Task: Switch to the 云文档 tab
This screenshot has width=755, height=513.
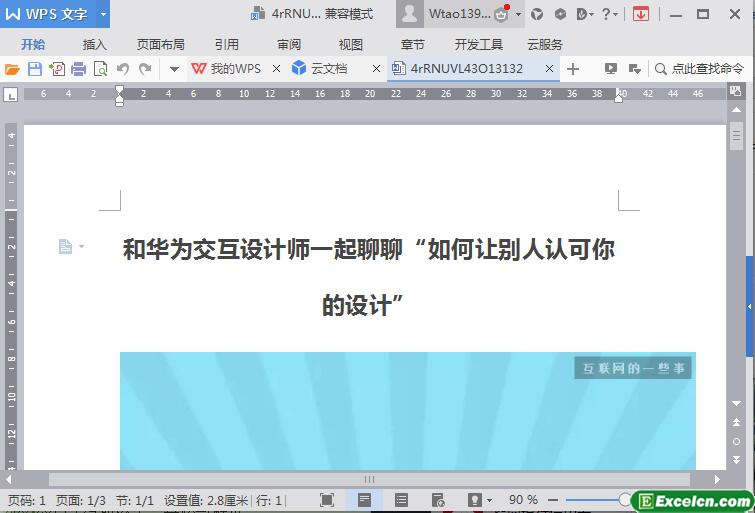Action: (319, 69)
